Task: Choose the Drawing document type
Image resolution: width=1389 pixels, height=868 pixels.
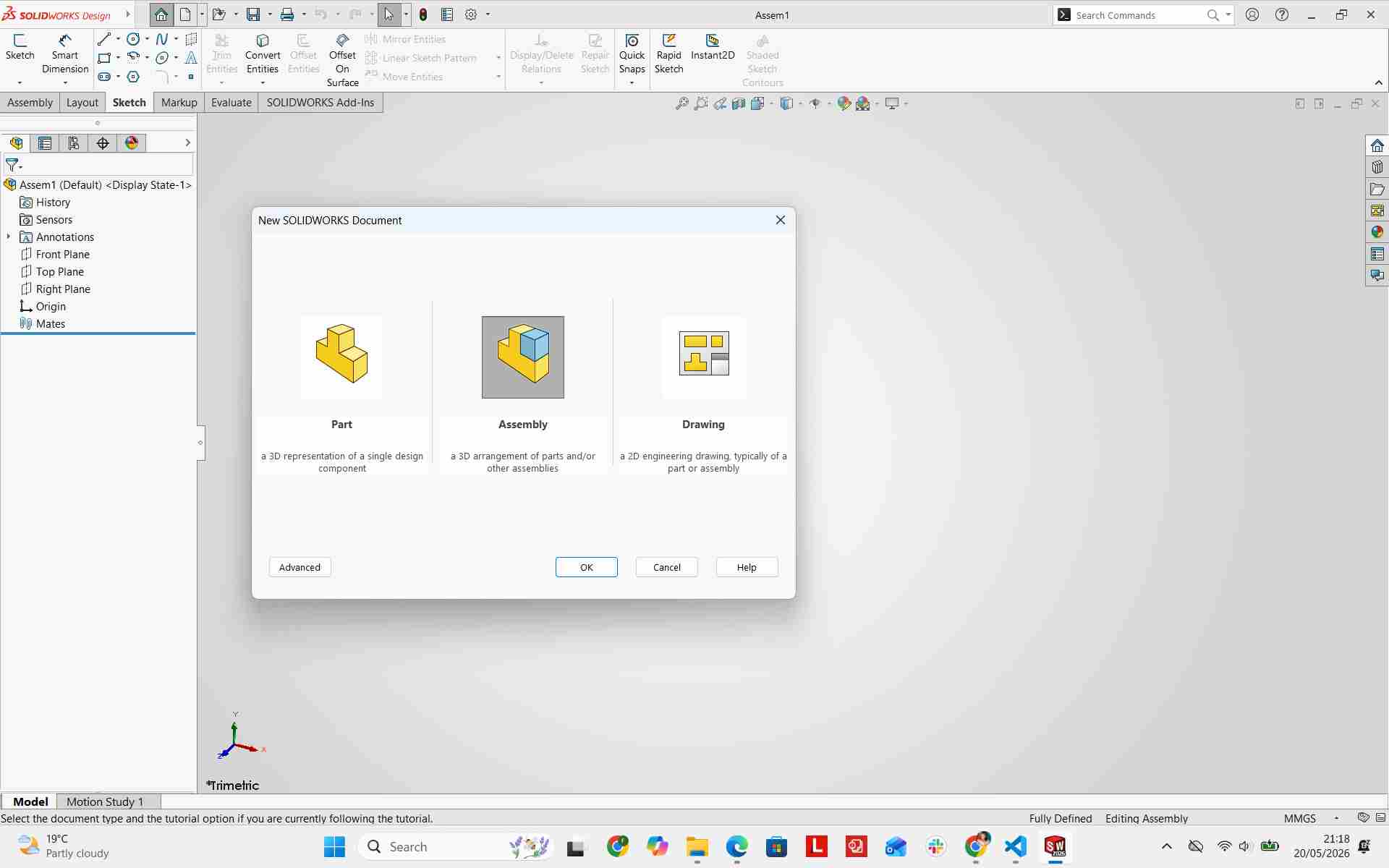Action: 704,357
